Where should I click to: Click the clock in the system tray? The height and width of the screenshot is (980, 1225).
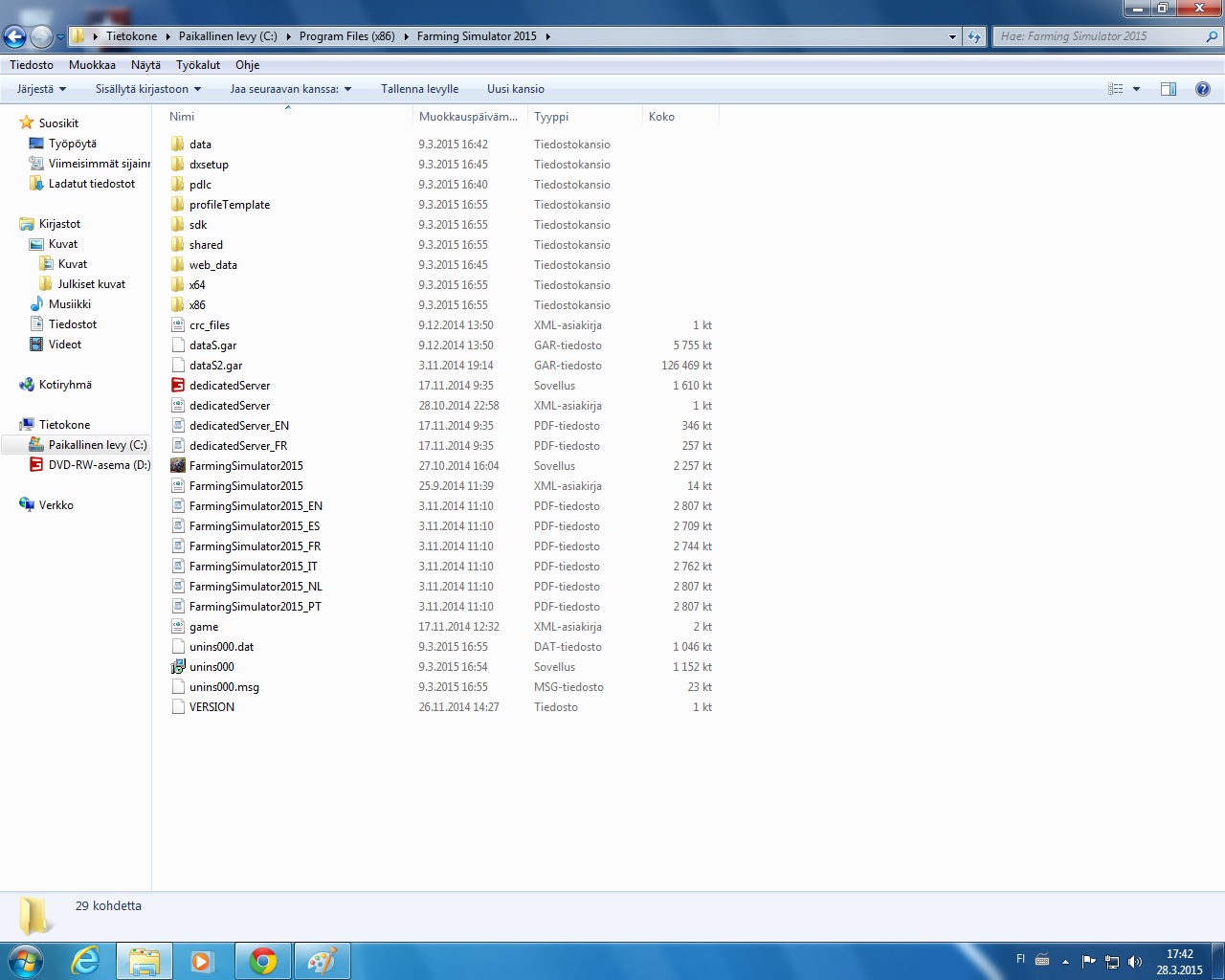pyautogui.click(x=1179, y=962)
